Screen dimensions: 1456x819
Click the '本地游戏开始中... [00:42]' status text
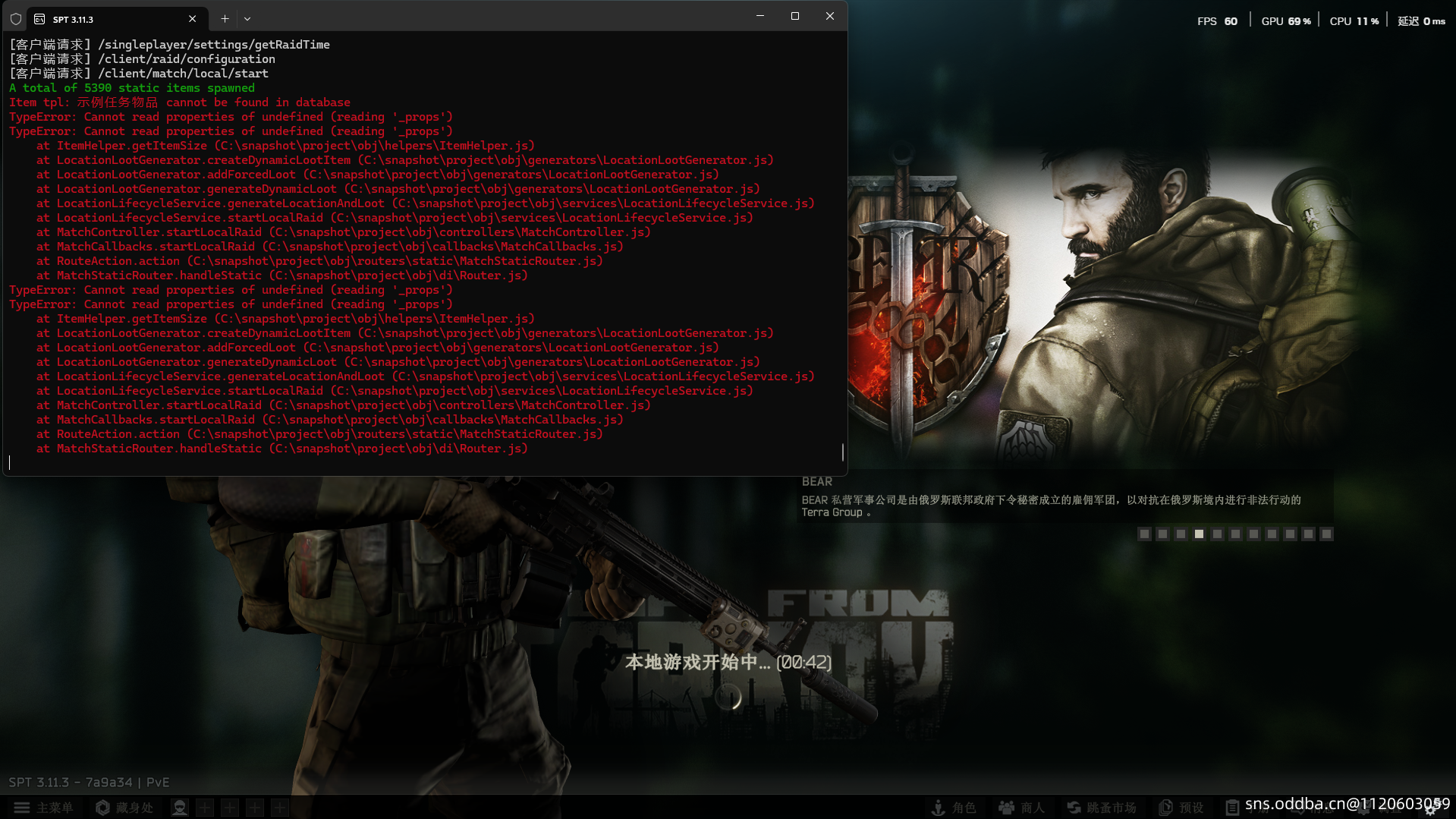tap(728, 663)
